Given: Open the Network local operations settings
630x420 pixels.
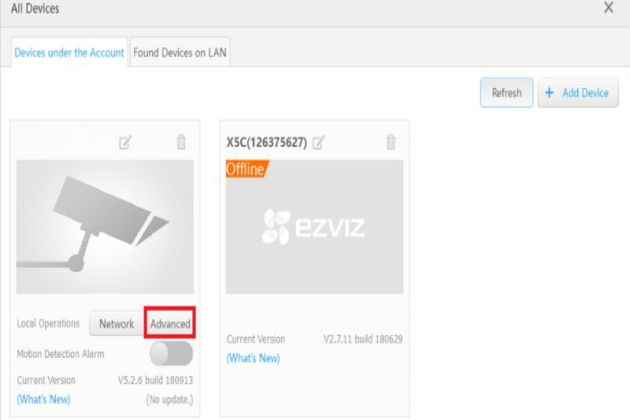Looking at the screenshot, I should pos(116,324).
